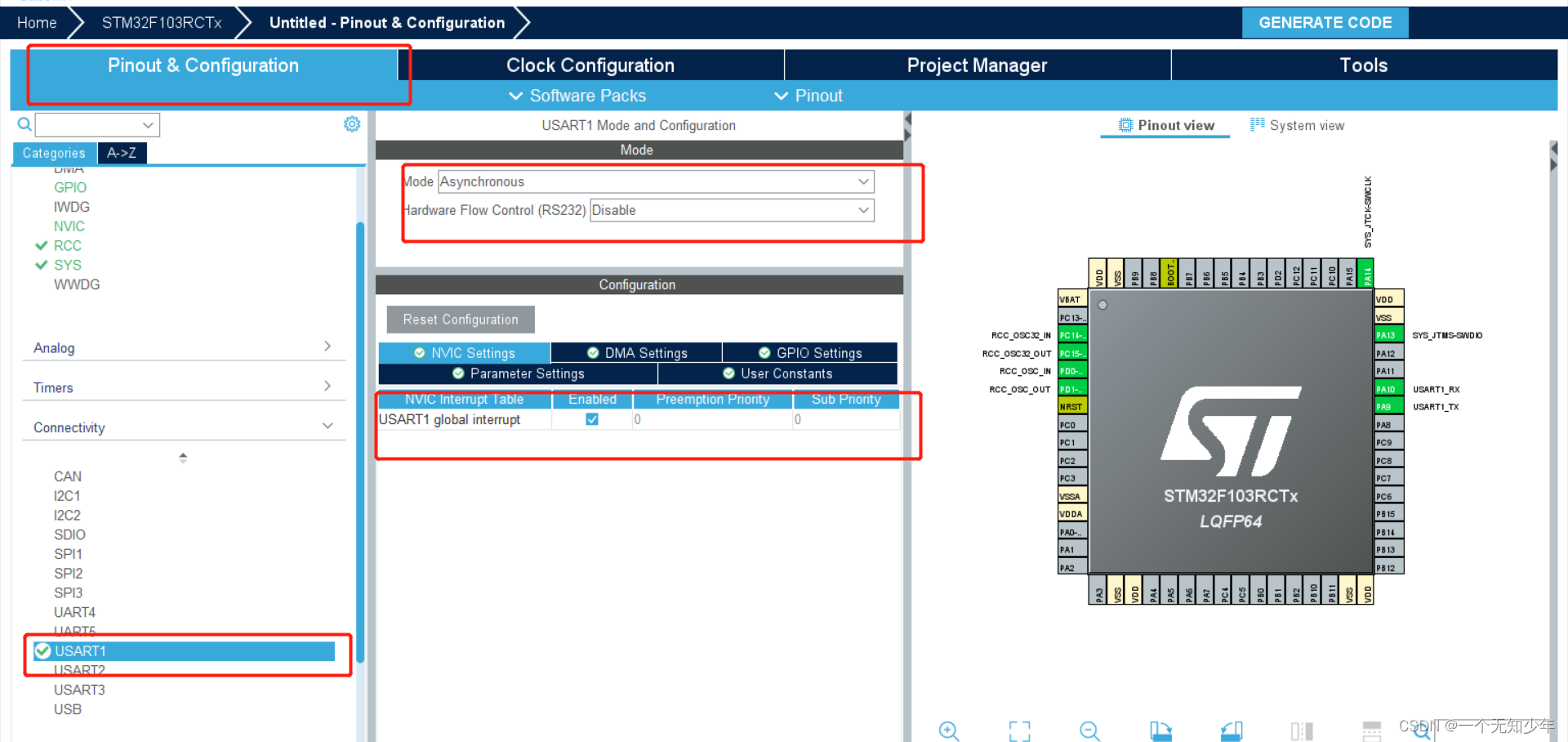Select USART1 in the Connectivity list
The height and width of the screenshot is (742, 1568).
[x=184, y=650]
